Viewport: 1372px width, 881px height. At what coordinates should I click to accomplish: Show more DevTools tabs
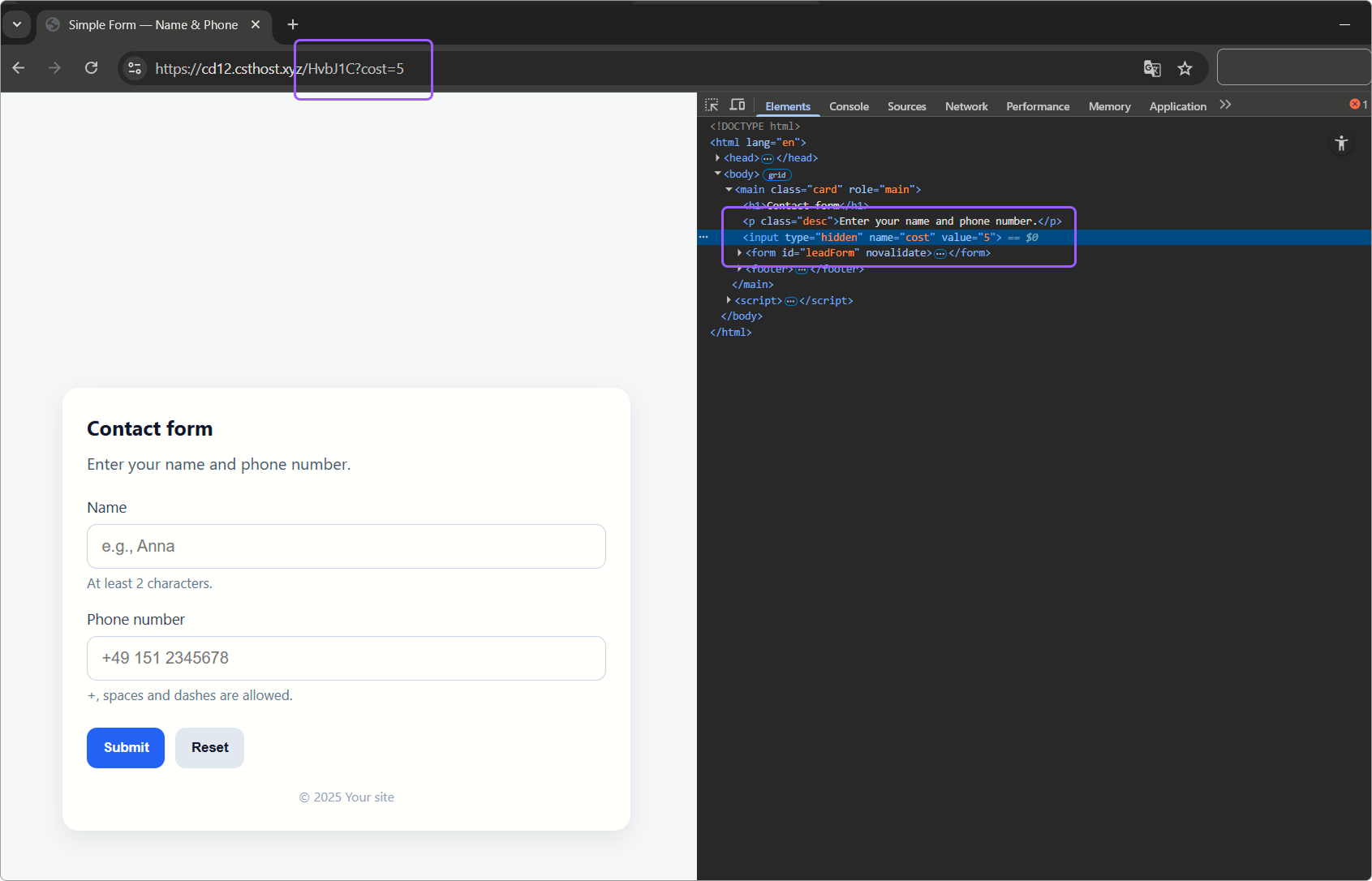coord(1225,105)
